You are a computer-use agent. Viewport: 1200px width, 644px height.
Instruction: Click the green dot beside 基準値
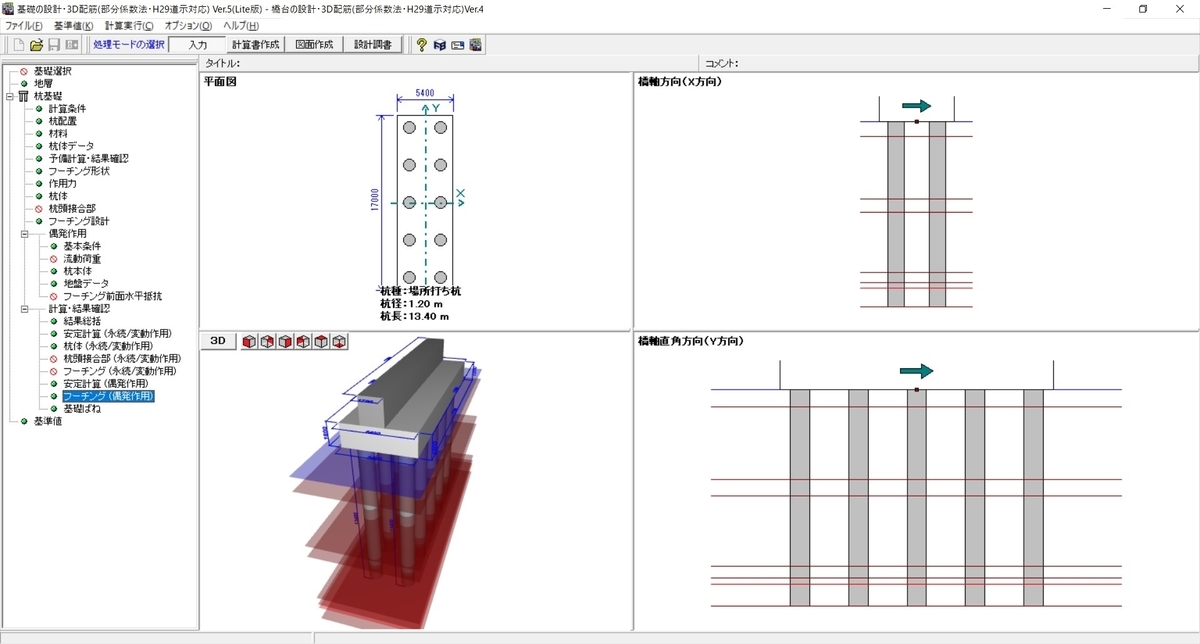pos(24,422)
